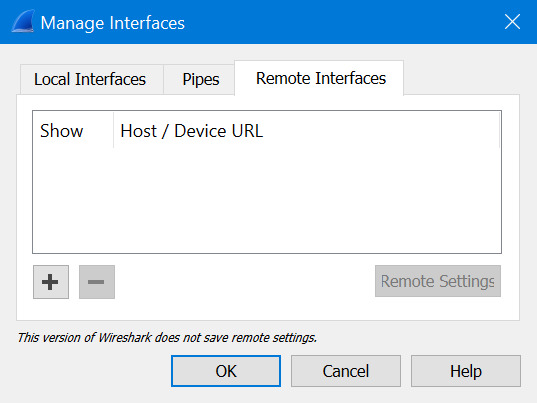Viewport: 537px width, 403px height.
Task: Close the Manage Interfaces dialog
Action: coord(512,22)
